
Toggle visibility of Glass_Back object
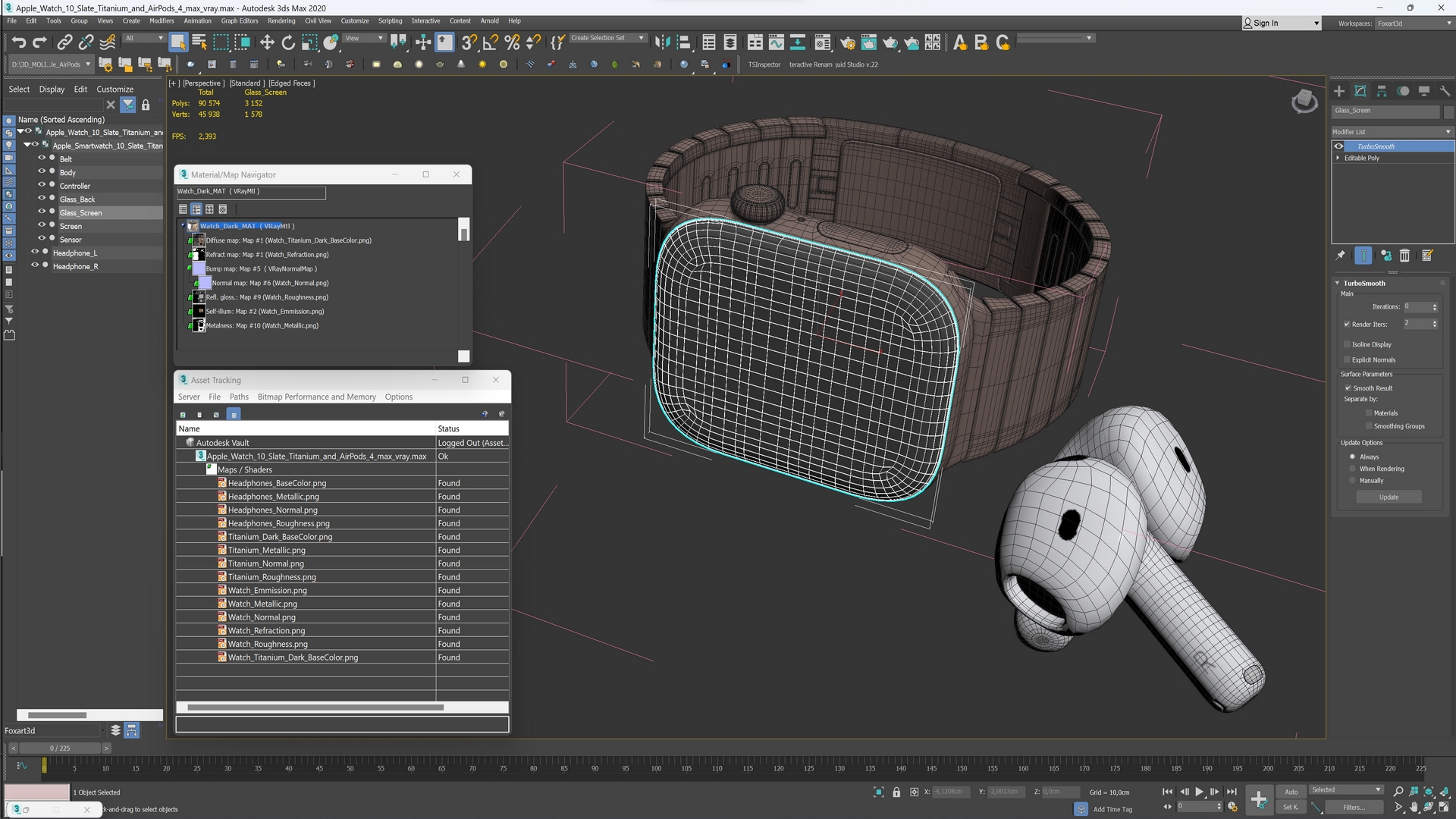(42, 199)
